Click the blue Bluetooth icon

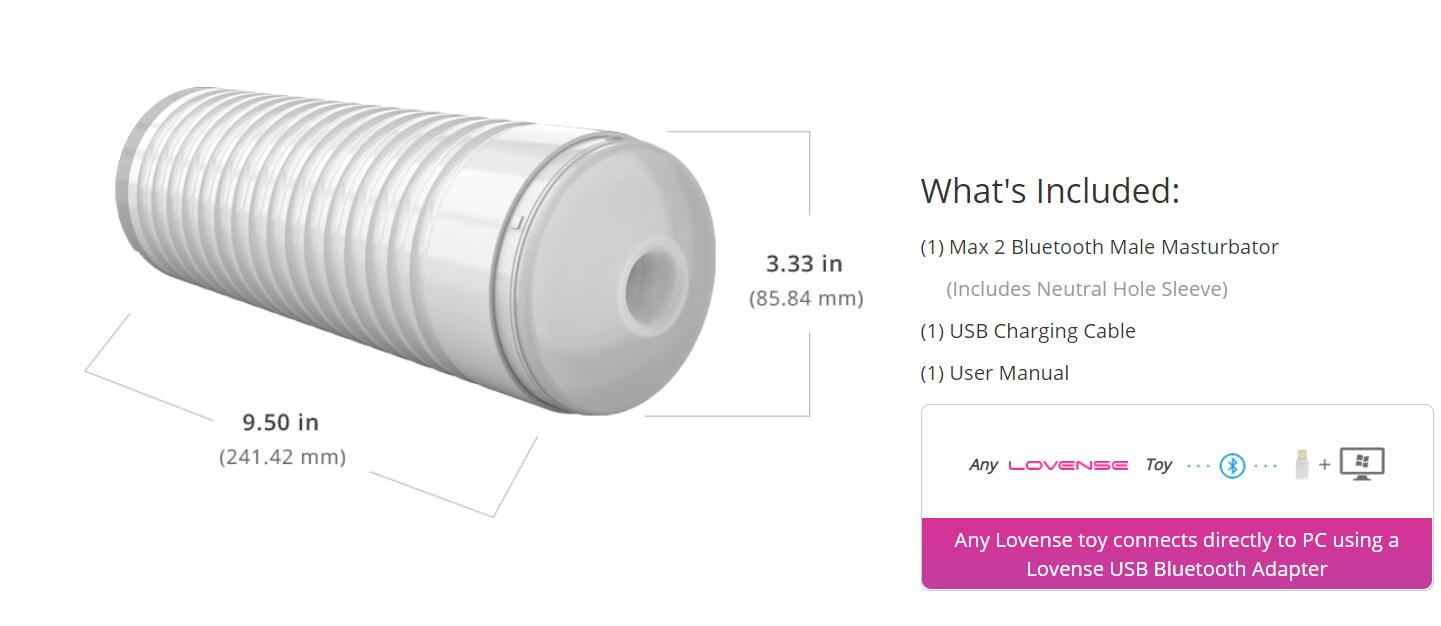click(1232, 465)
